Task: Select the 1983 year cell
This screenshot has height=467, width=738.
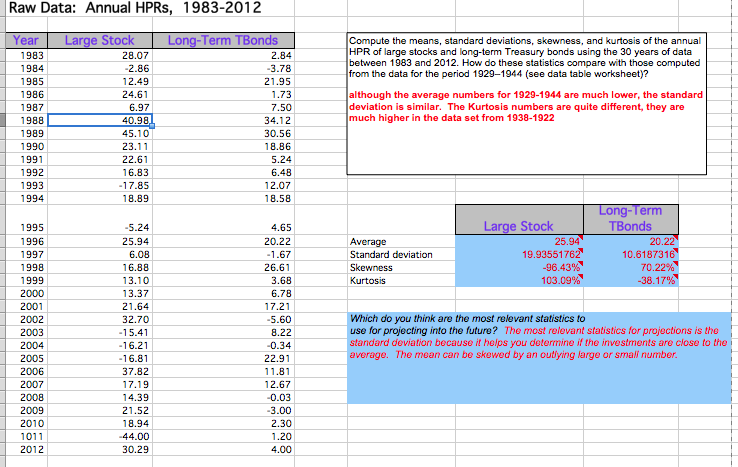Action: coord(26,56)
